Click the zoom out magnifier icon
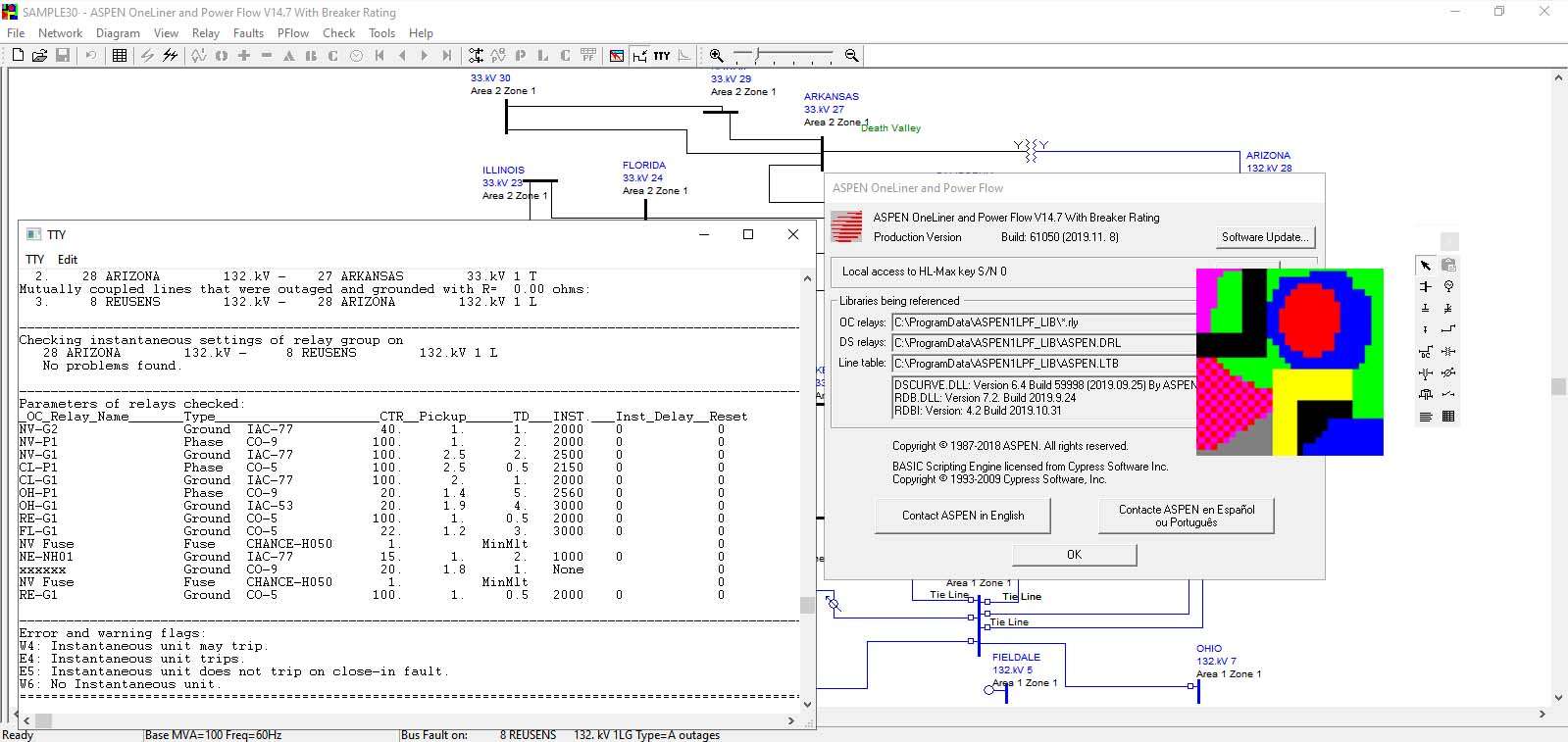The width and height of the screenshot is (1568, 742). point(851,56)
